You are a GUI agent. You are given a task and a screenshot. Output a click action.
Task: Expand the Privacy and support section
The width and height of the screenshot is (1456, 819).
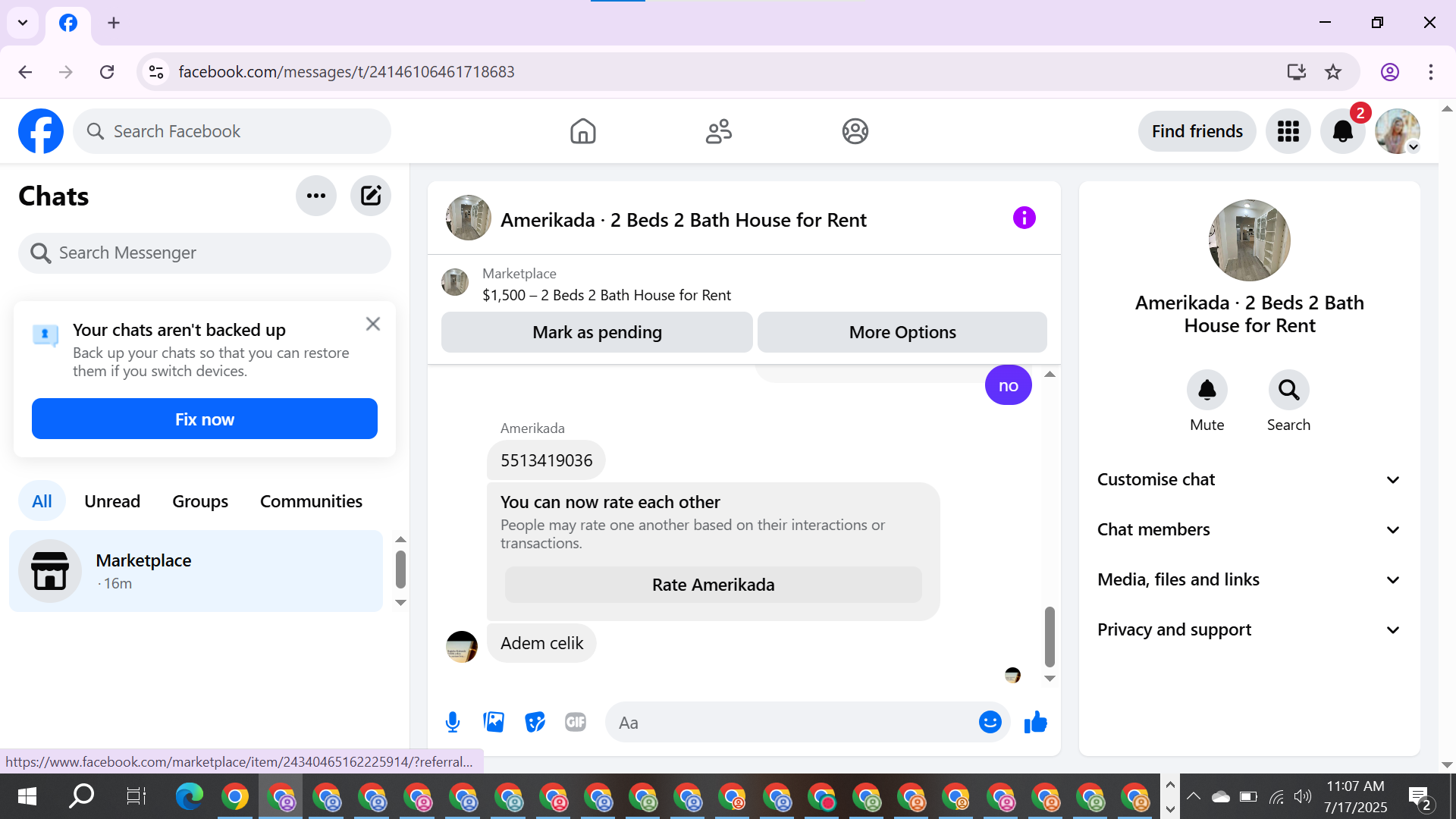pos(1249,629)
